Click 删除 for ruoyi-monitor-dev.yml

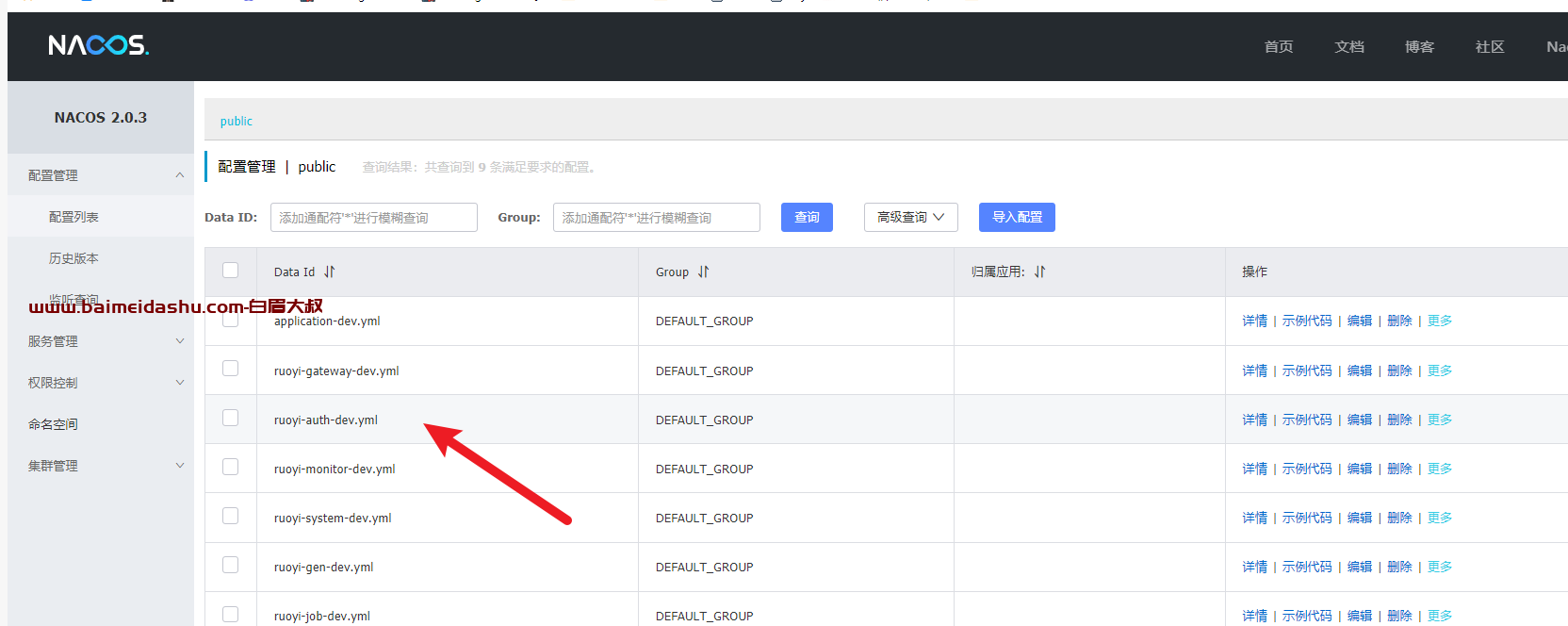(x=1399, y=469)
